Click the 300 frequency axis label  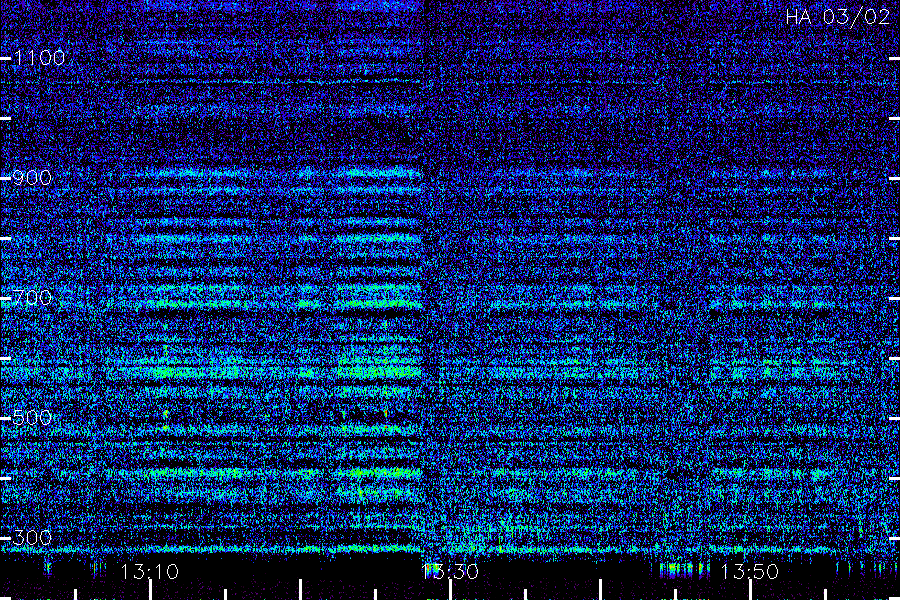(32, 538)
